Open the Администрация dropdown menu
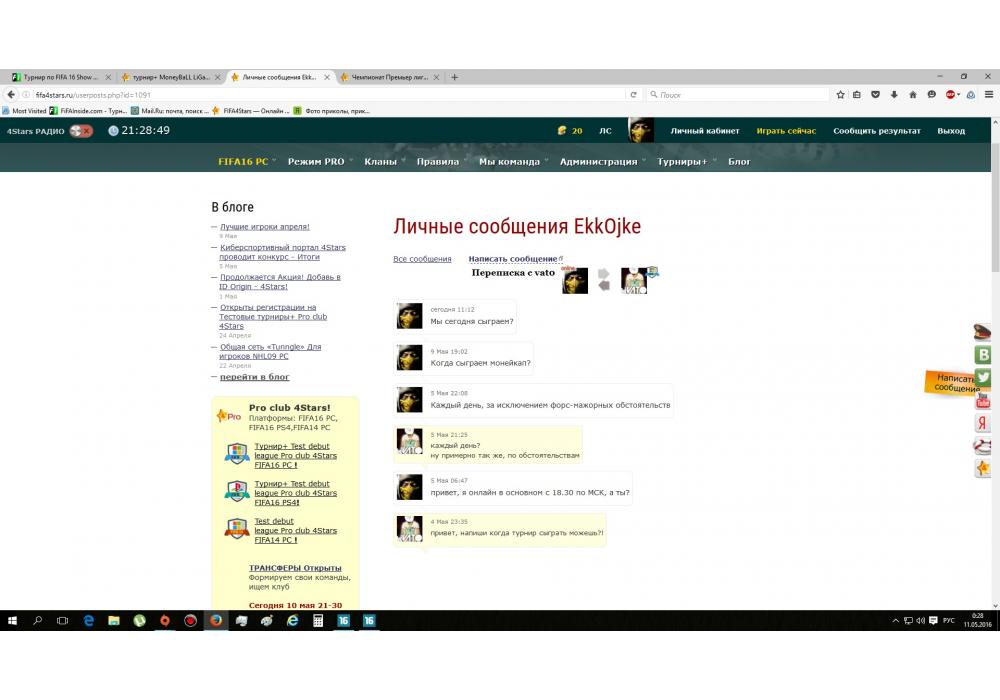This screenshot has height=700, width=1000. 600,161
